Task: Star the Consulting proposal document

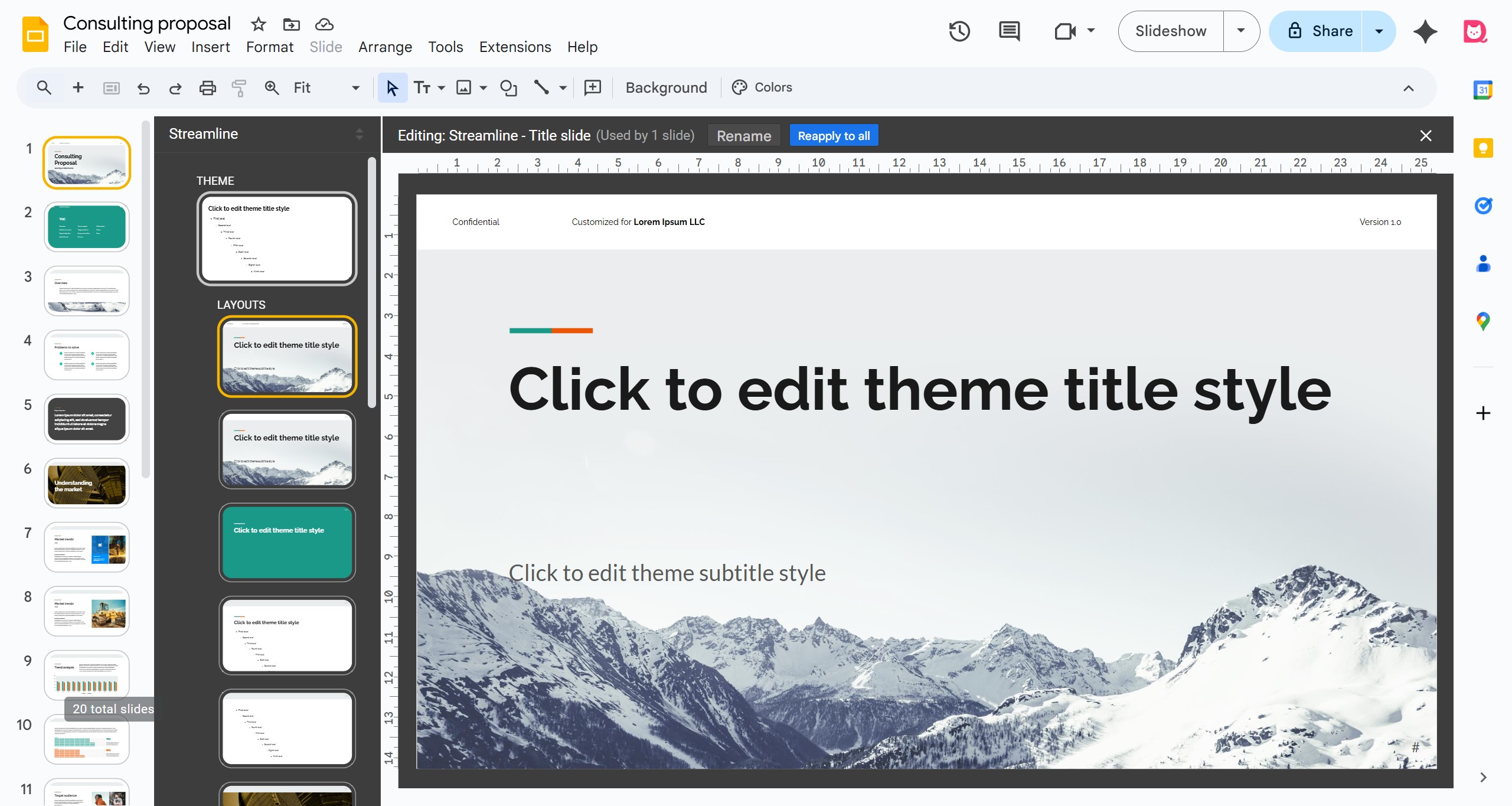Action: (x=258, y=24)
